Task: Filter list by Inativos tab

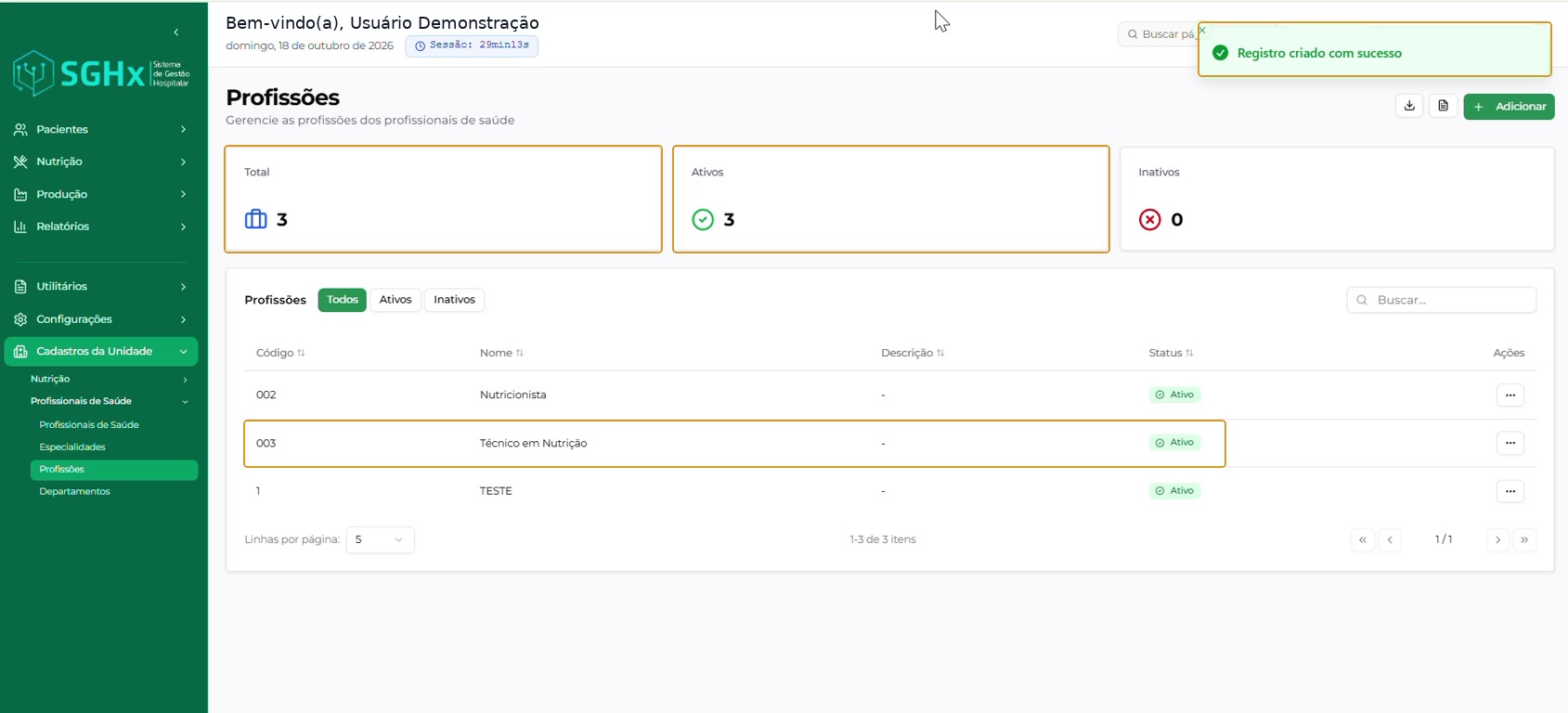Action: 454,300
